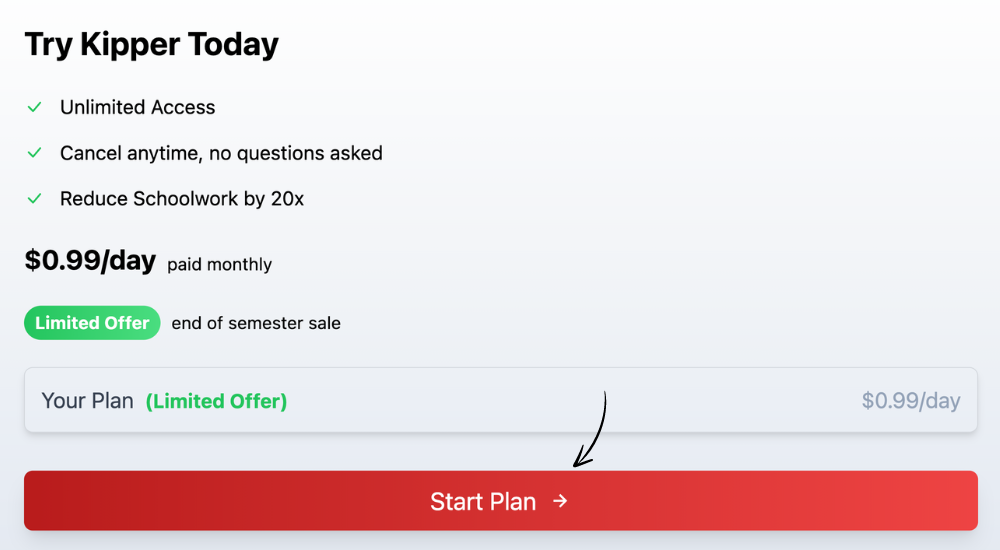Click the bold $0.99/day price
Screen dimensions: 1000x550
point(91,260)
